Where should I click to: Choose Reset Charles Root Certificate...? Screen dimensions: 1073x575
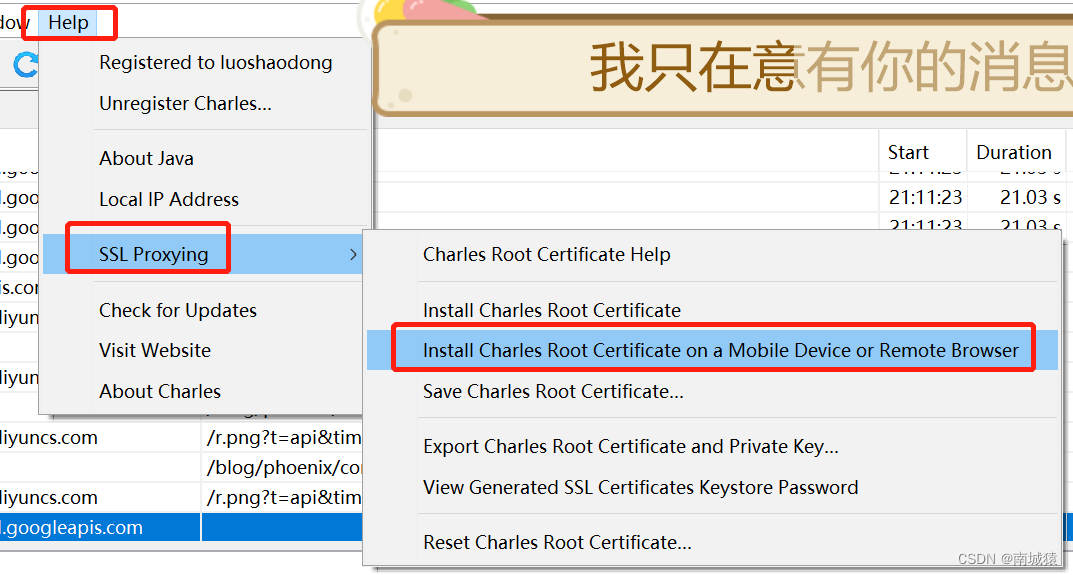point(557,542)
